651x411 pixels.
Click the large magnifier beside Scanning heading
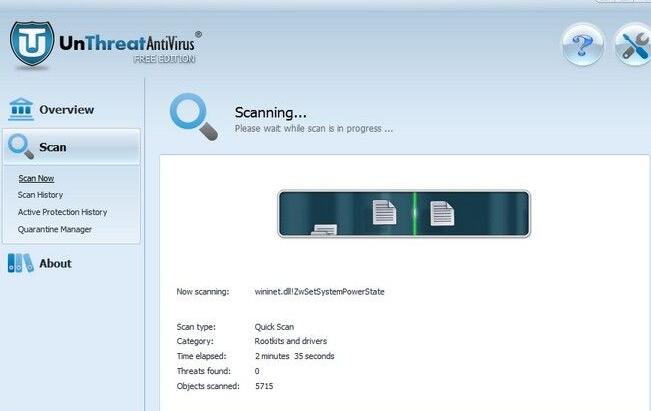pyautogui.click(x=193, y=117)
